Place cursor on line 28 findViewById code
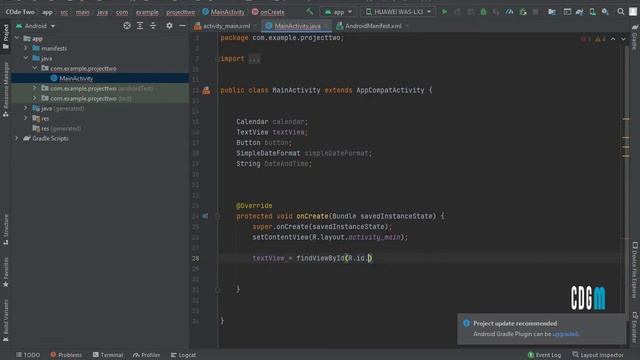 pos(312,258)
